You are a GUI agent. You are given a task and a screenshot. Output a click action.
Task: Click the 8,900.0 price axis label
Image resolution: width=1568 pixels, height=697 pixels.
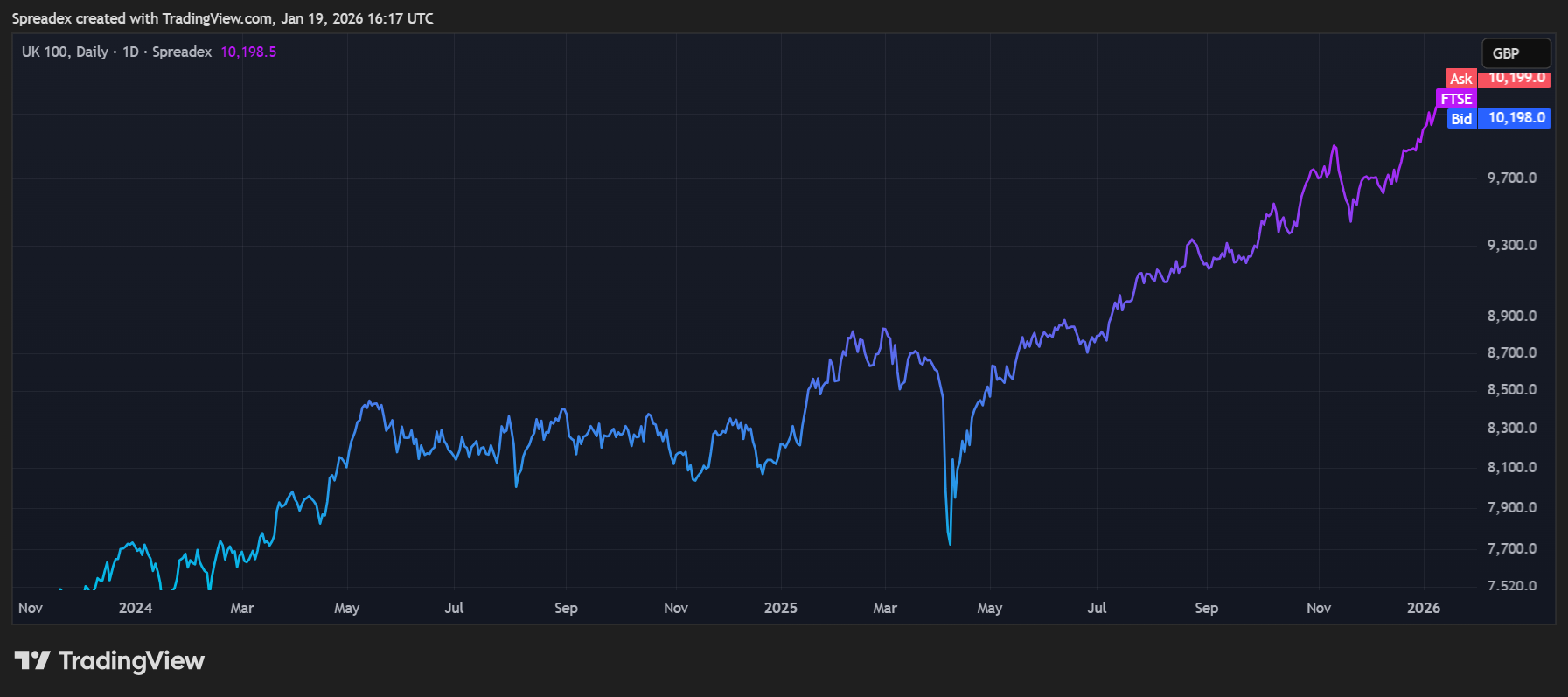1512,316
